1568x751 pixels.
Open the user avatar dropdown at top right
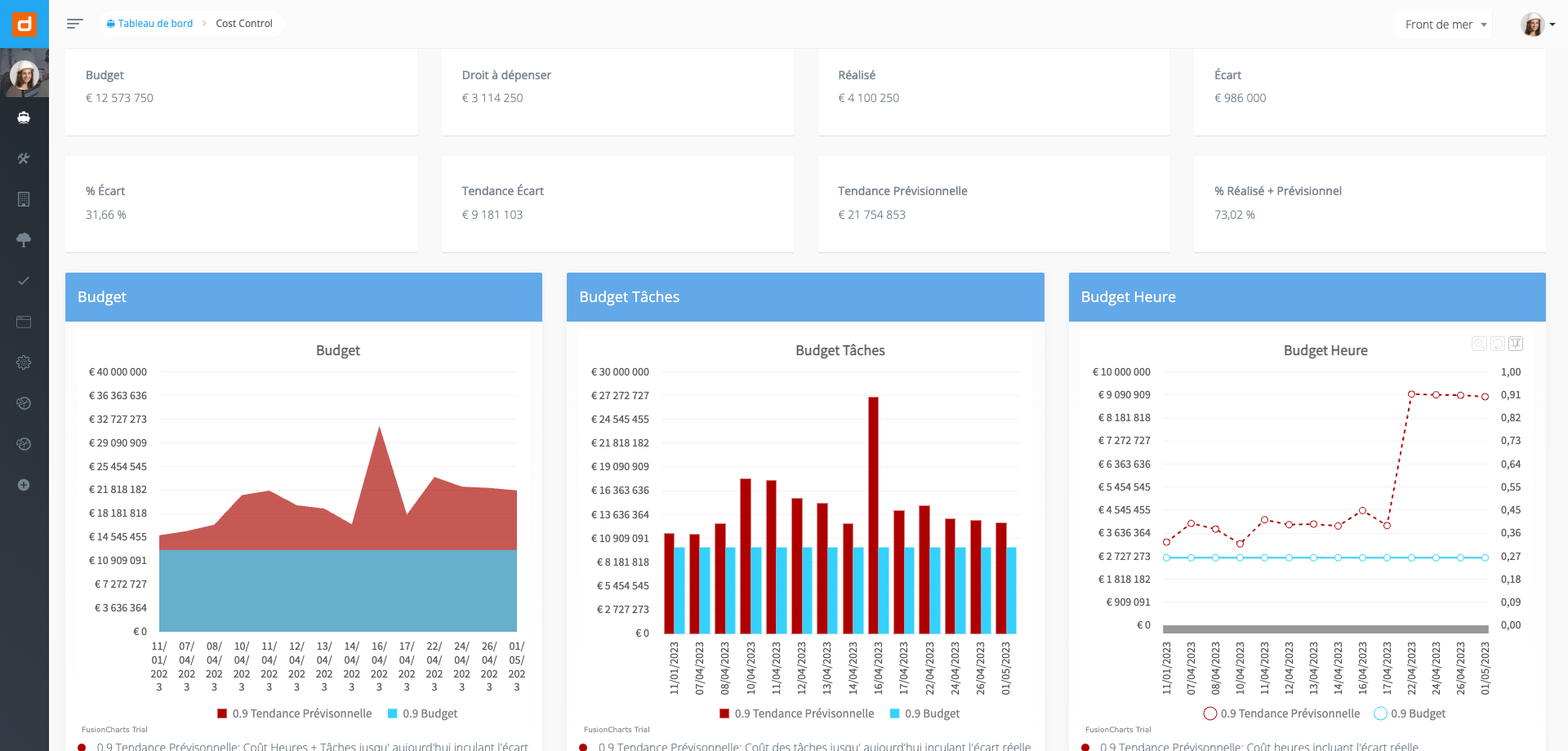[1538, 24]
